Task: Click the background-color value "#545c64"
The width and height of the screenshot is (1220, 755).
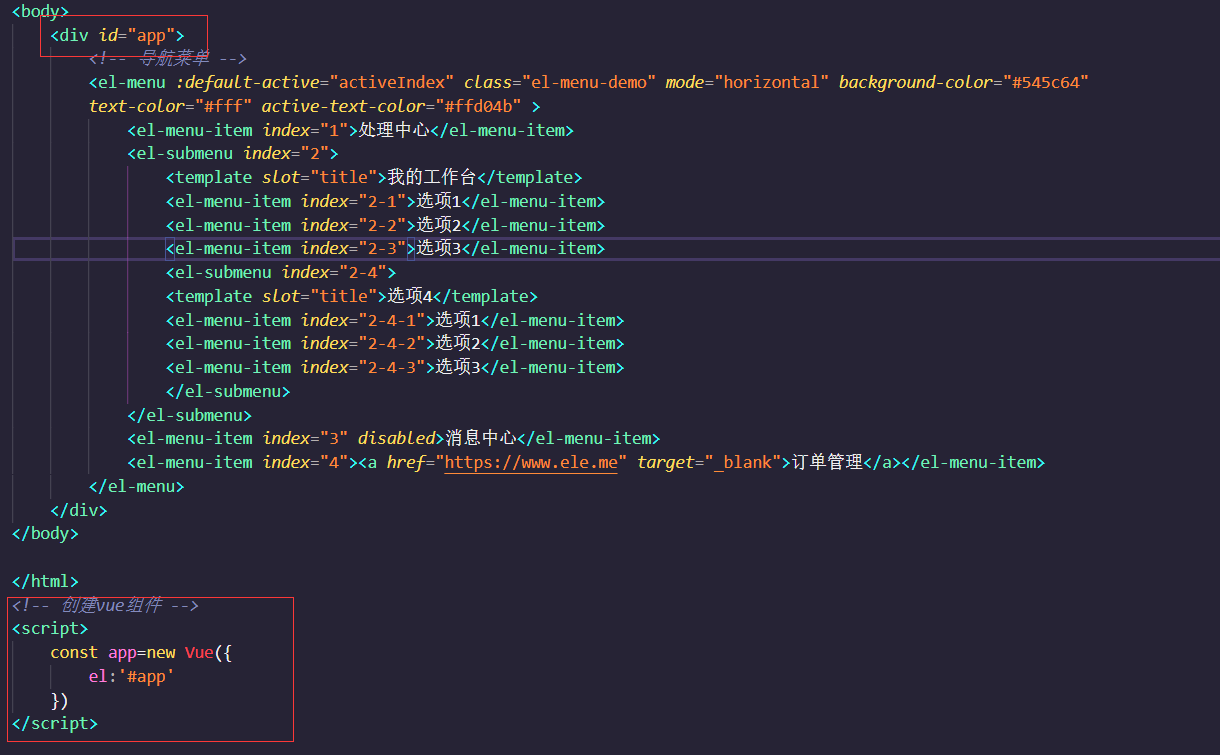Action: point(1045,82)
